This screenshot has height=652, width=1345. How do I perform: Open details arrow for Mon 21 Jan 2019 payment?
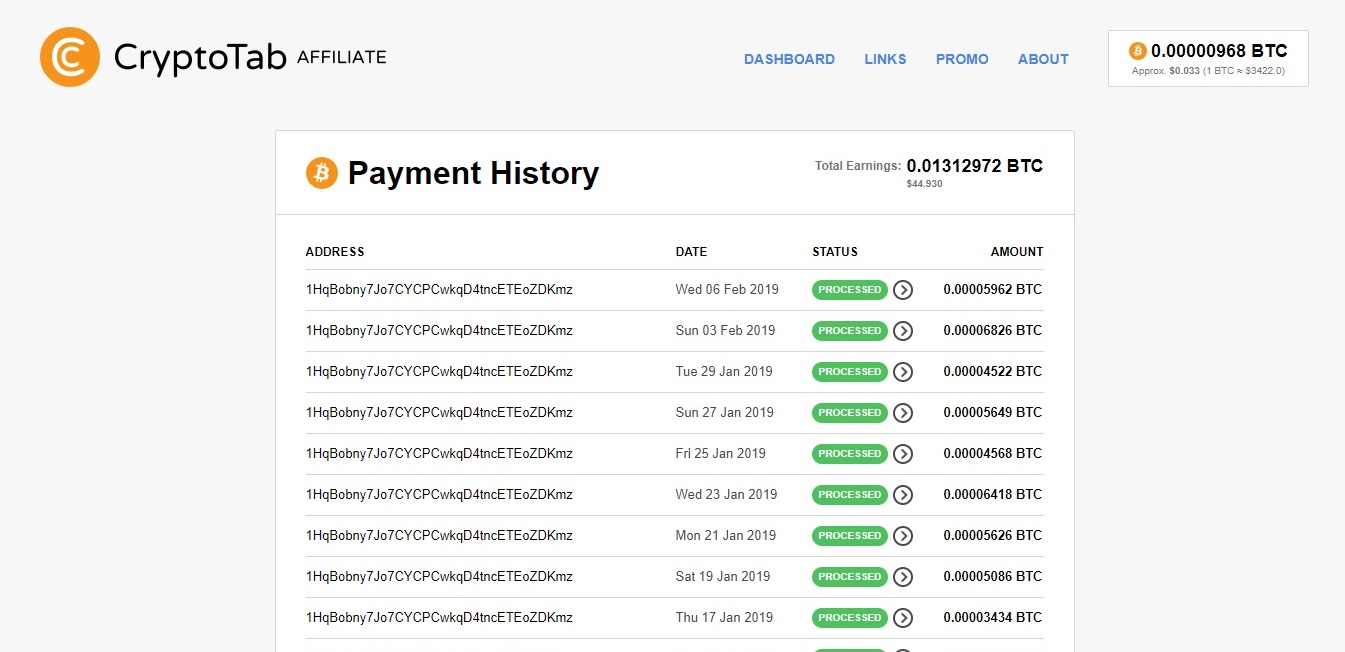pyautogui.click(x=903, y=536)
